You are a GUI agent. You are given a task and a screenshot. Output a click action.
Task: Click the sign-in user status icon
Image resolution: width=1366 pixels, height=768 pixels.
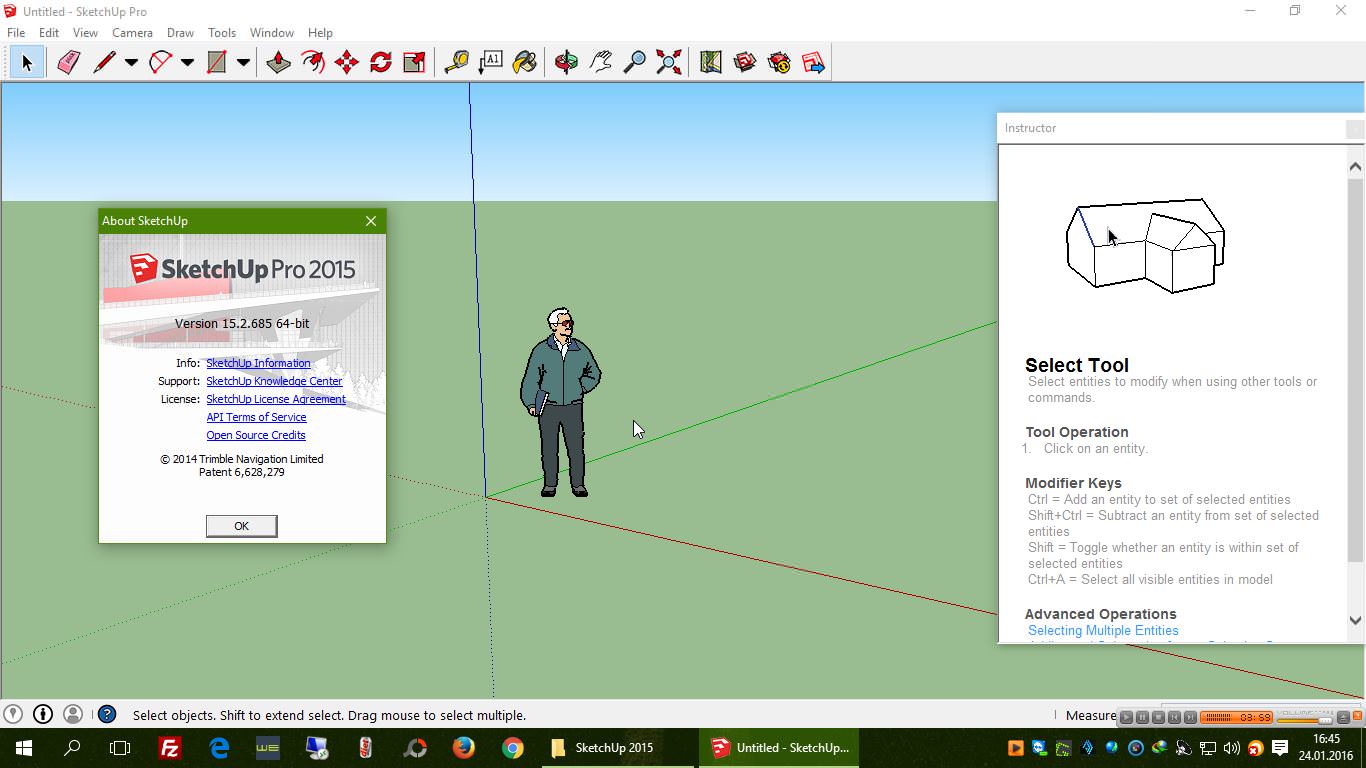pos(73,714)
